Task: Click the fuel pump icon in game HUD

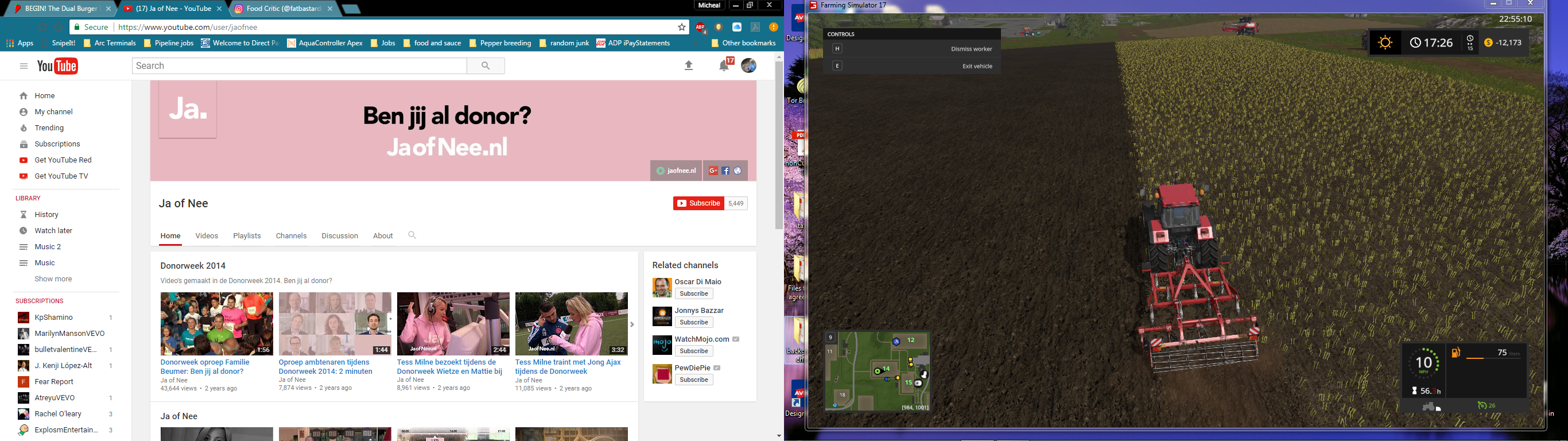Action: (x=1456, y=353)
